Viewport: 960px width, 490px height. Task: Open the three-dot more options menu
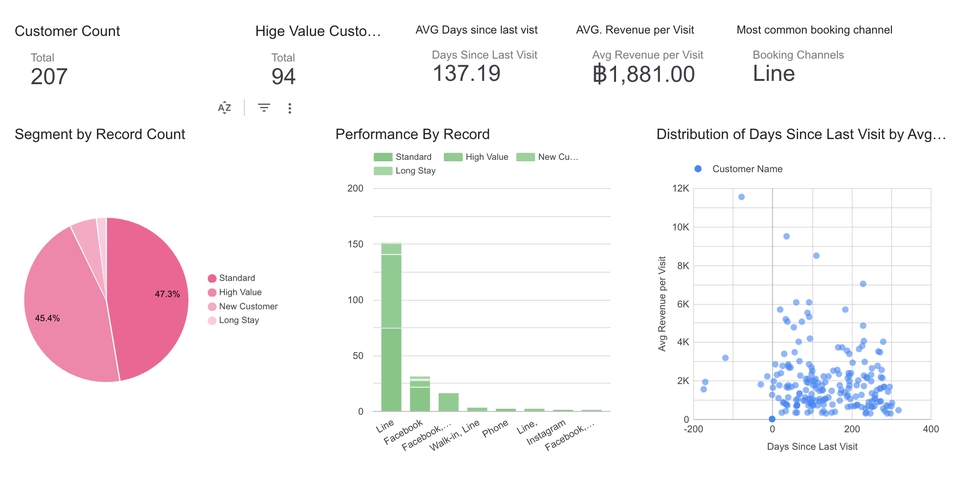[x=290, y=108]
